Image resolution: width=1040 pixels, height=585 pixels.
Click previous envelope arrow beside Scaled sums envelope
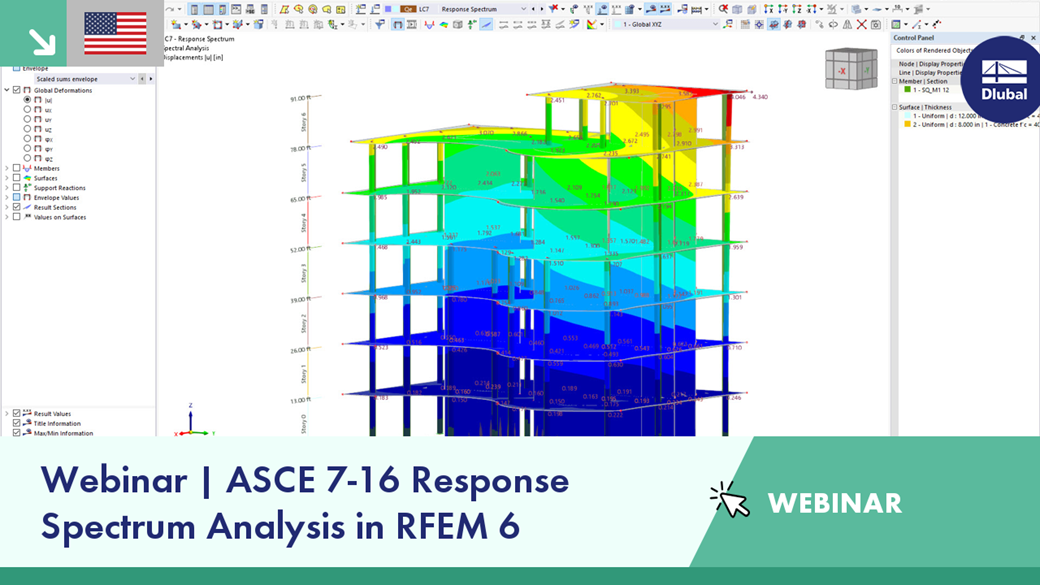click(142, 79)
